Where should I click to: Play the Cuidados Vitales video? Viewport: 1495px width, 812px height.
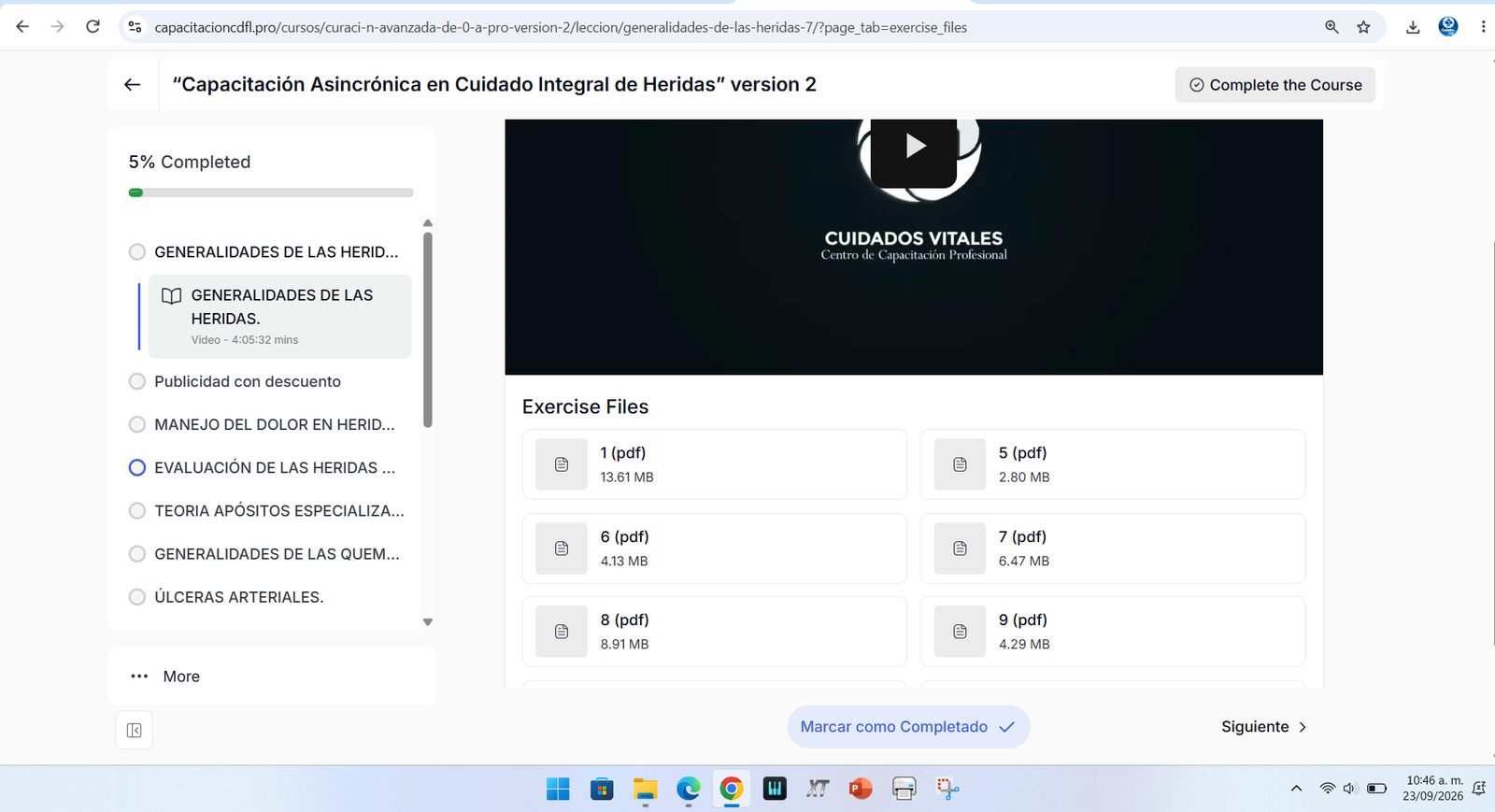point(914,147)
